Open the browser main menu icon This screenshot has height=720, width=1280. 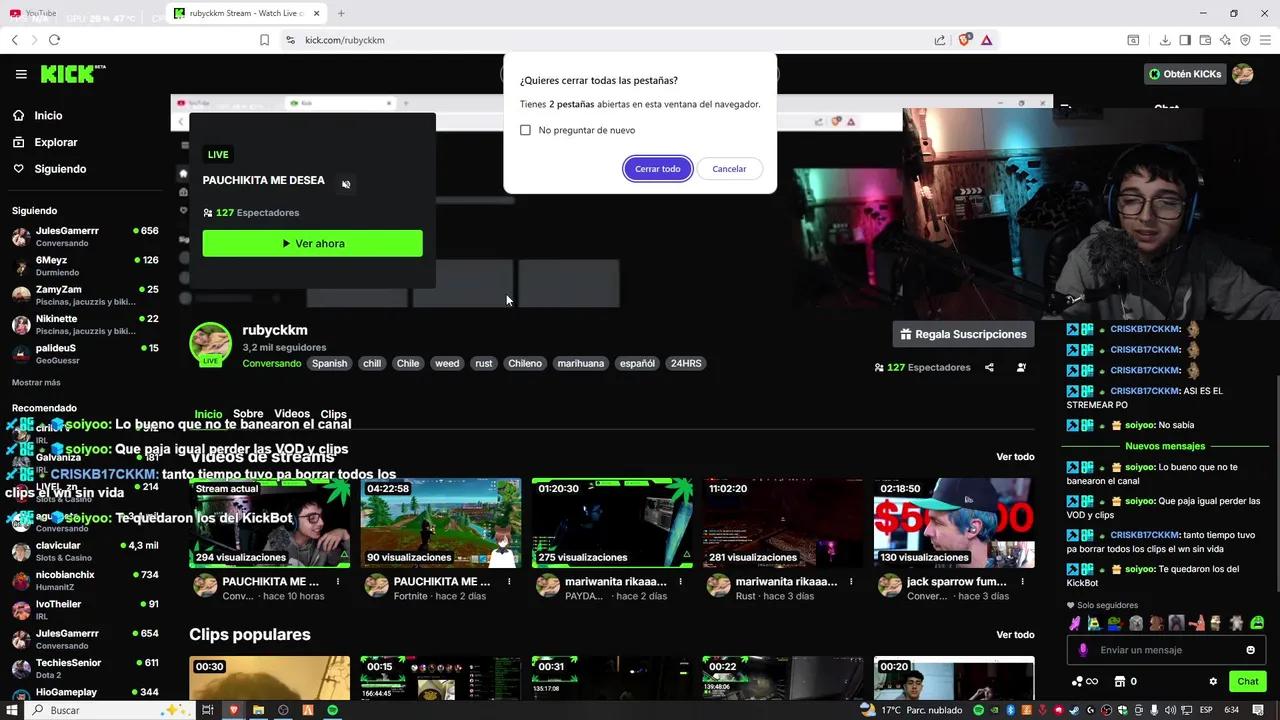coord(1265,40)
